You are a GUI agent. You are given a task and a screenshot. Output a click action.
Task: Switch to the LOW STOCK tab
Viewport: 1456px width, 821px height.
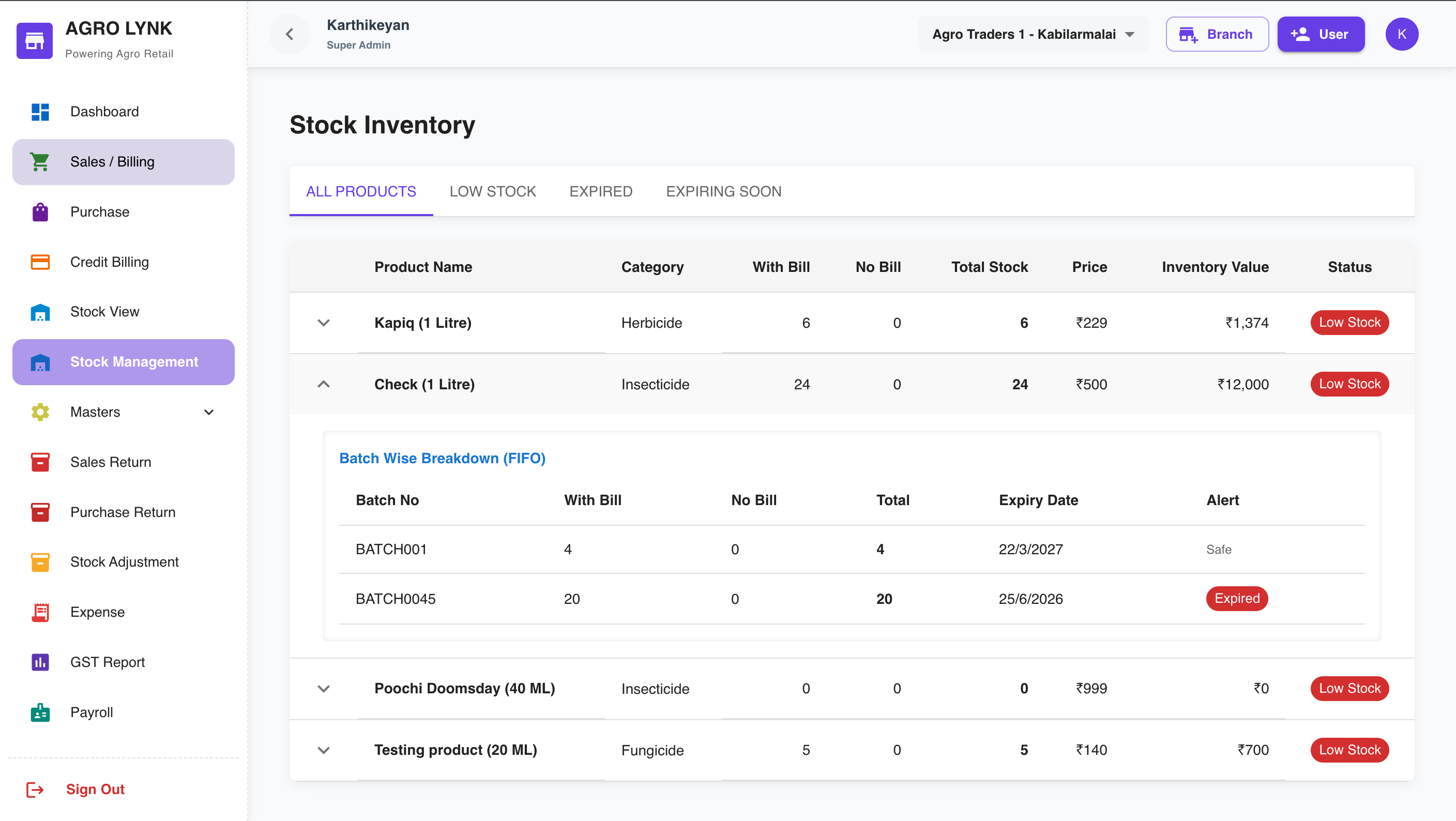coord(493,191)
